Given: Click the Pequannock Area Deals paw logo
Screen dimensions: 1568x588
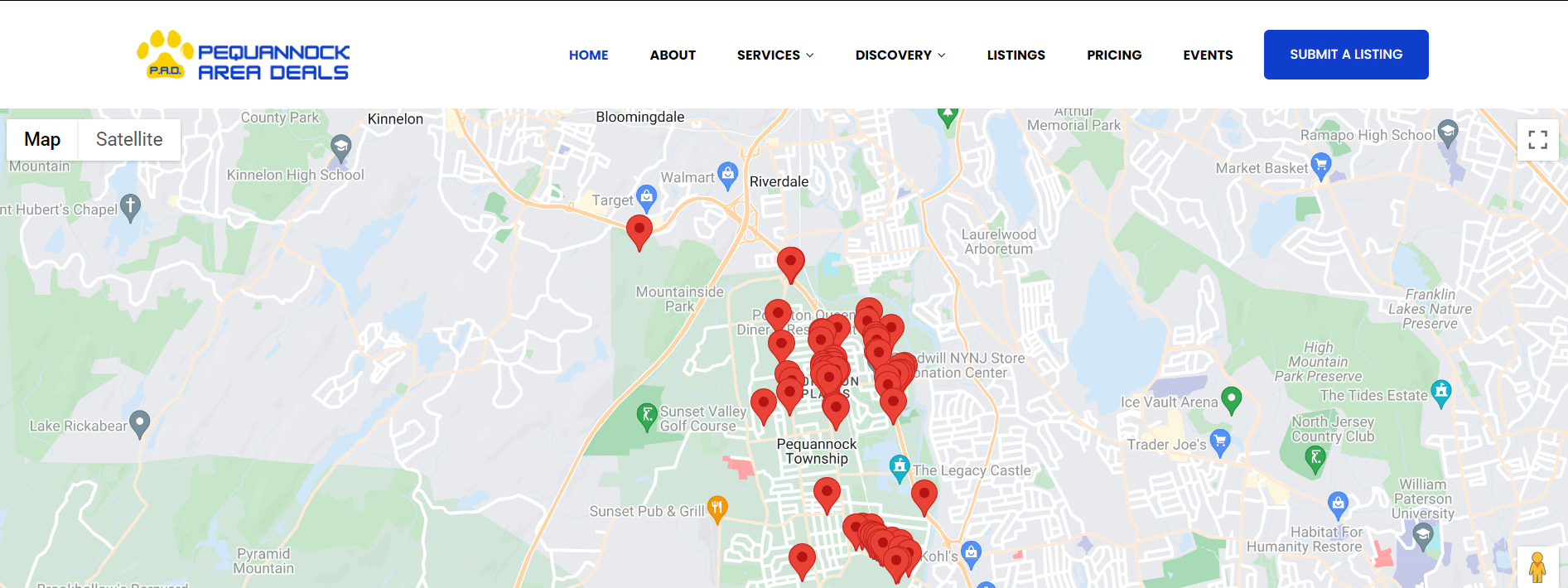Looking at the screenshot, I should point(244,55).
